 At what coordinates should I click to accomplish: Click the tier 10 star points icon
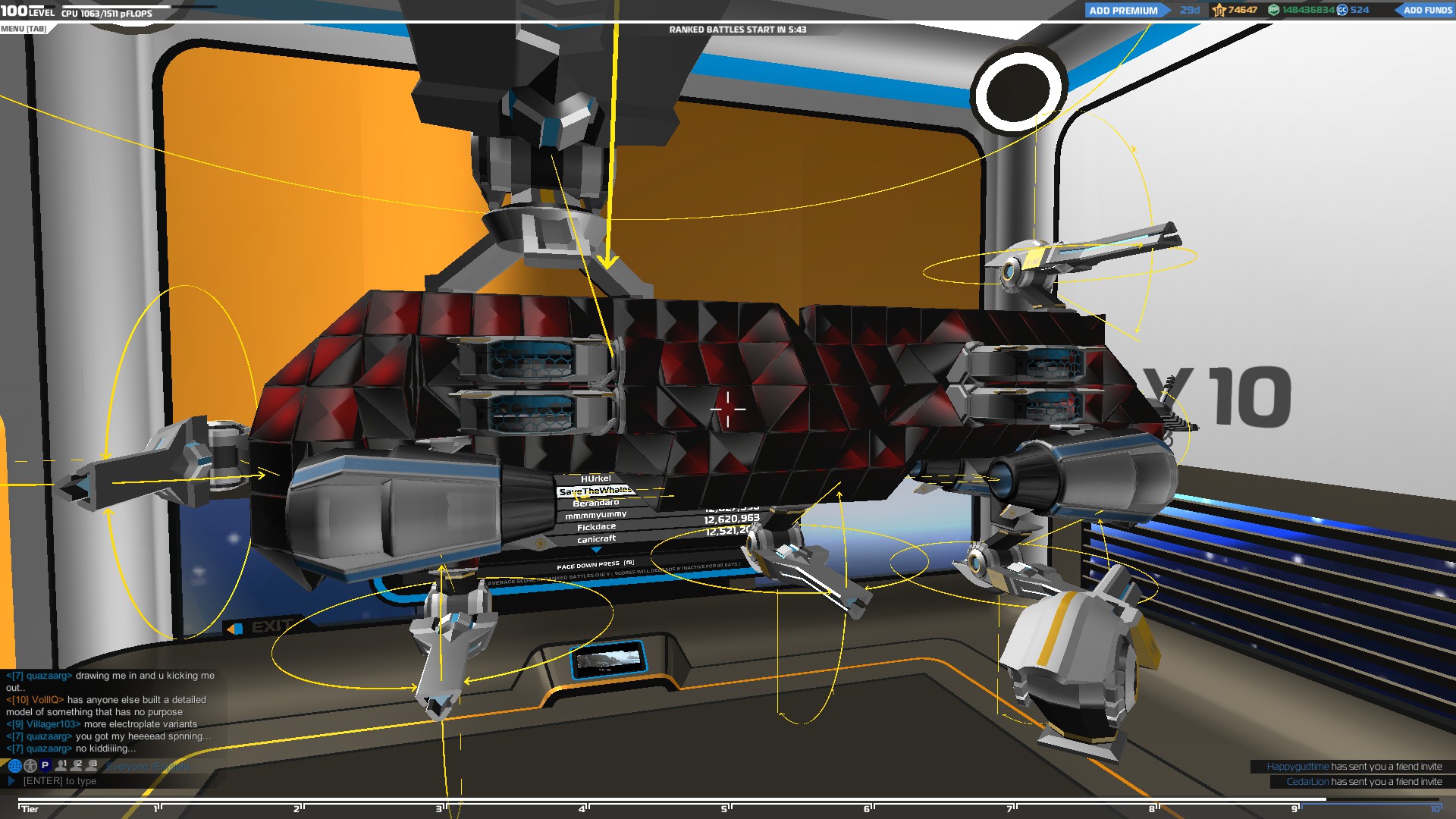click(1219, 10)
